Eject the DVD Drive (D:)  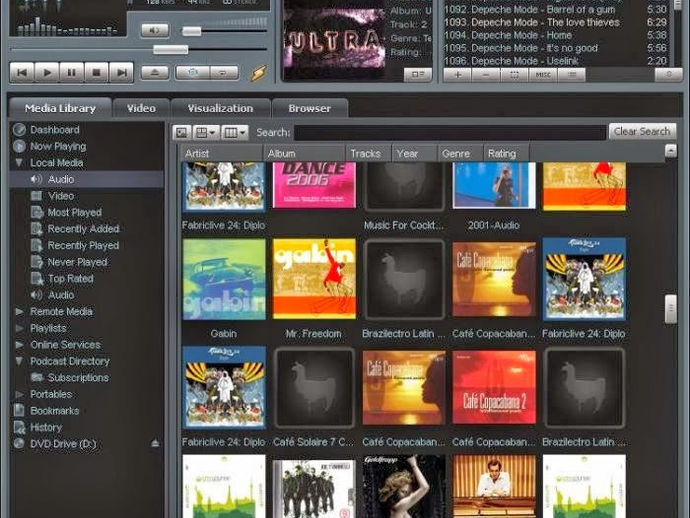155,443
